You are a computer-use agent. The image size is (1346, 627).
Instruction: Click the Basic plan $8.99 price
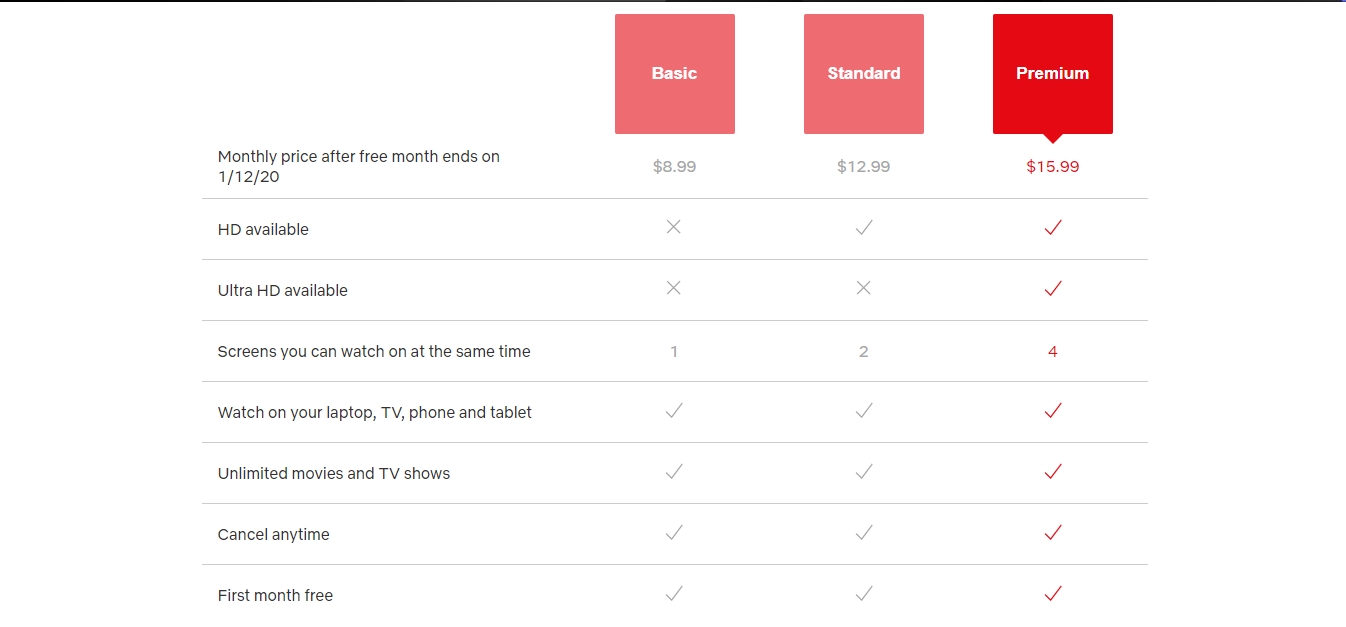click(674, 167)
